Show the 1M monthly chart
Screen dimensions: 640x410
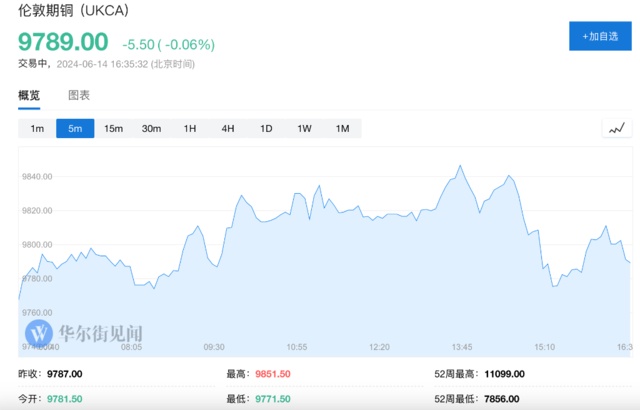pyautogui.click(x=342, y=128)
